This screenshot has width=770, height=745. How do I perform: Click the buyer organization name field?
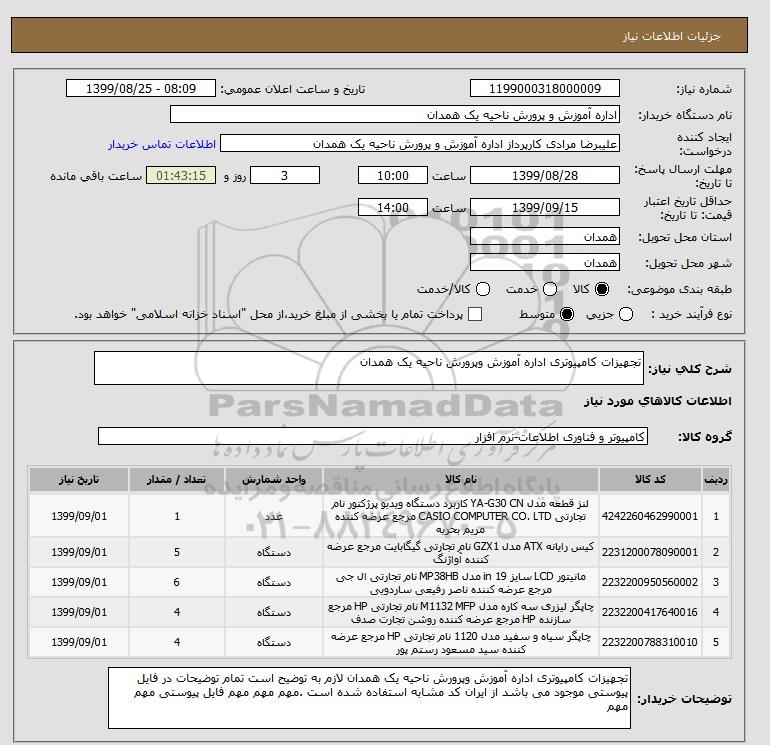pyautogui.click(x=395, y=115)
